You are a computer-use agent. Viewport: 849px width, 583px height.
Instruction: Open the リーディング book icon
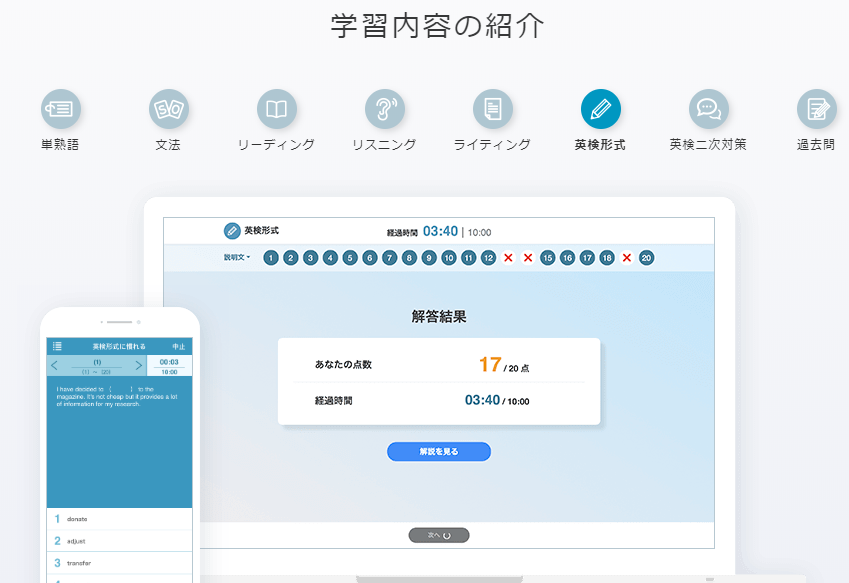pos(277,109)
